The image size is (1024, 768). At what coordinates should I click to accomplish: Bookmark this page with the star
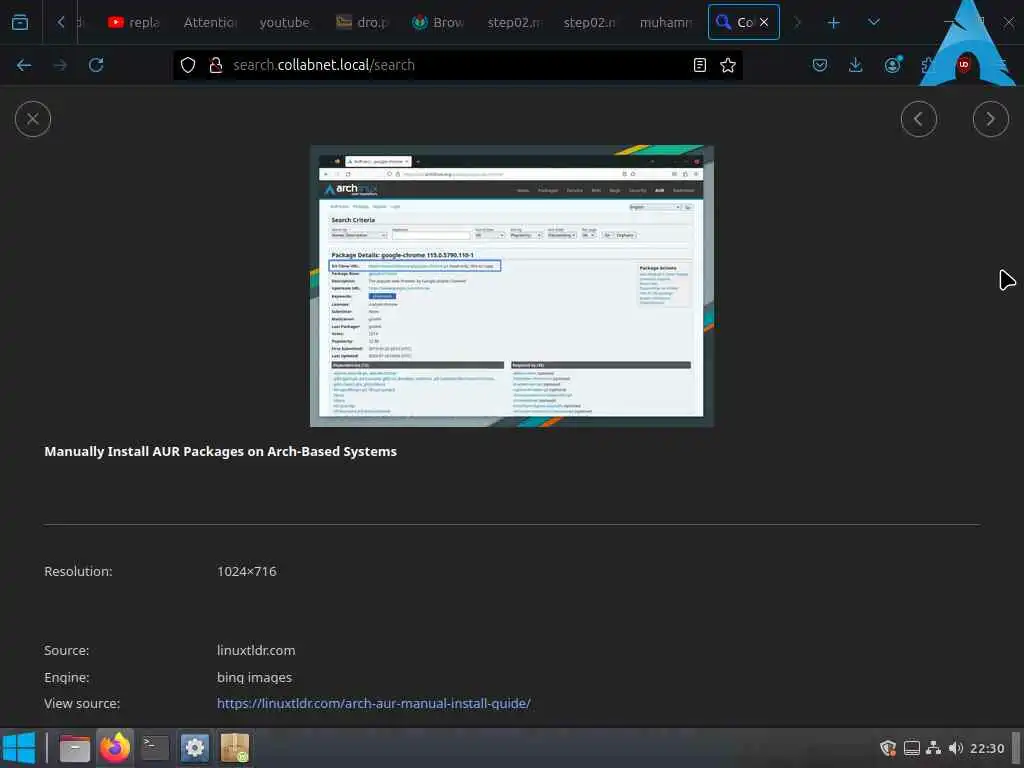728,65
